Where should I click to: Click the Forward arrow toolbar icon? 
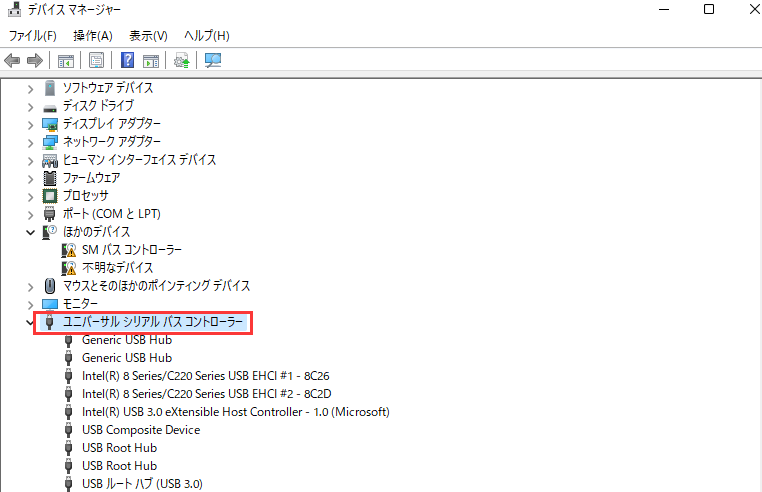coord(35,60)
